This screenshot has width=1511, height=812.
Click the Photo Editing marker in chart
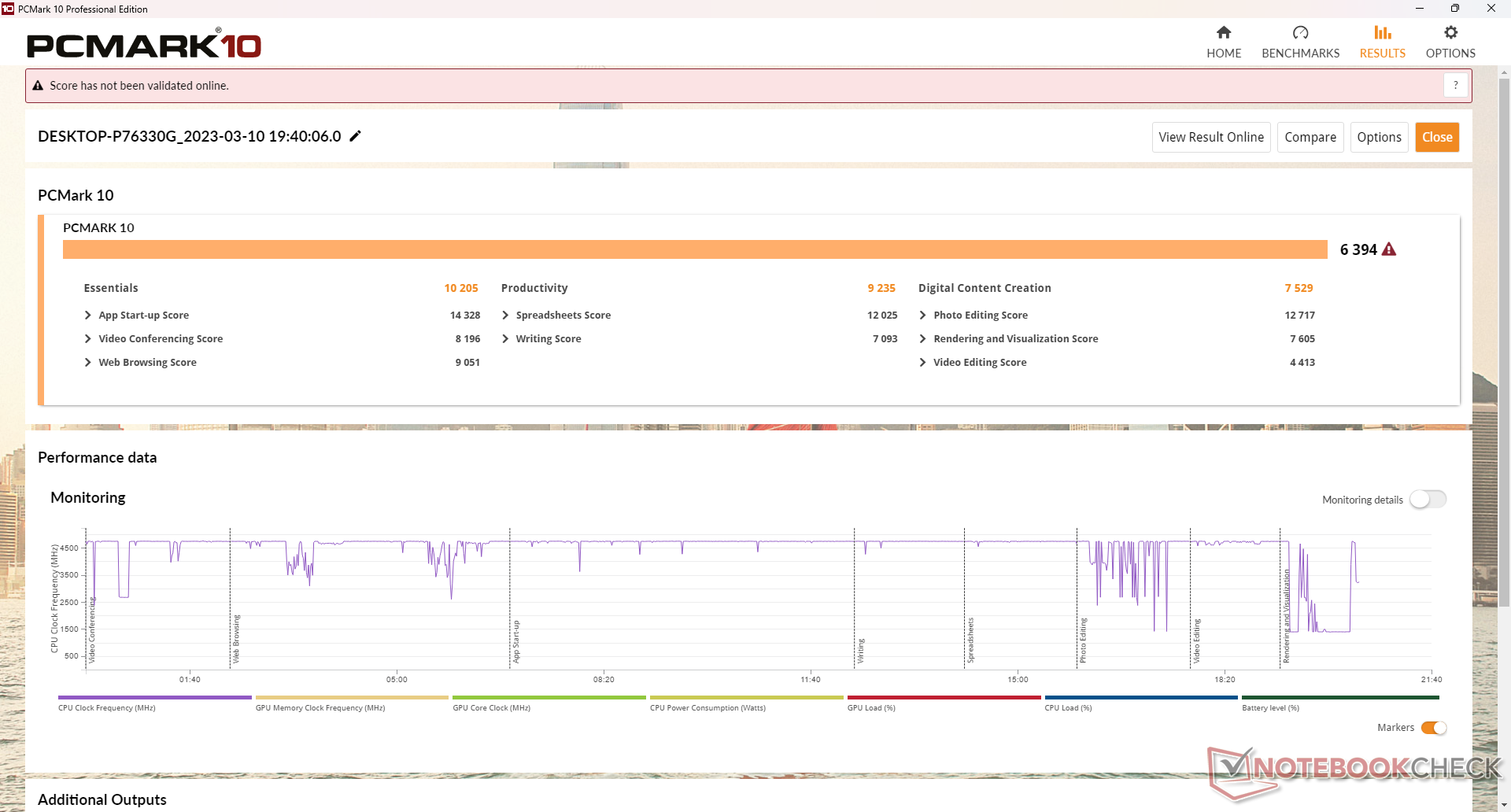click(1083, 640)
